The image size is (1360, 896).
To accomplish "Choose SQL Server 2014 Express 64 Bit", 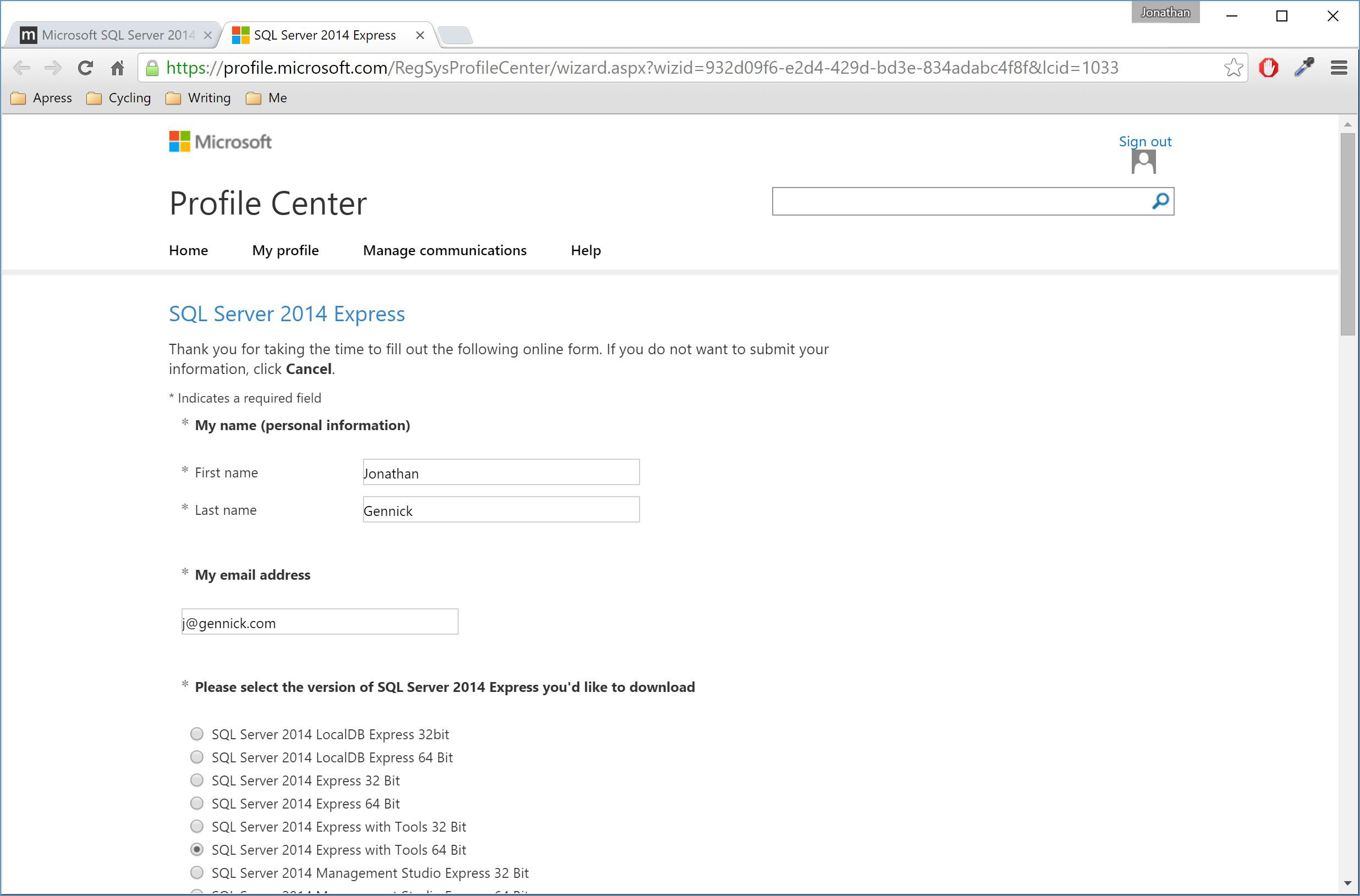I will [x=196, y=804].
